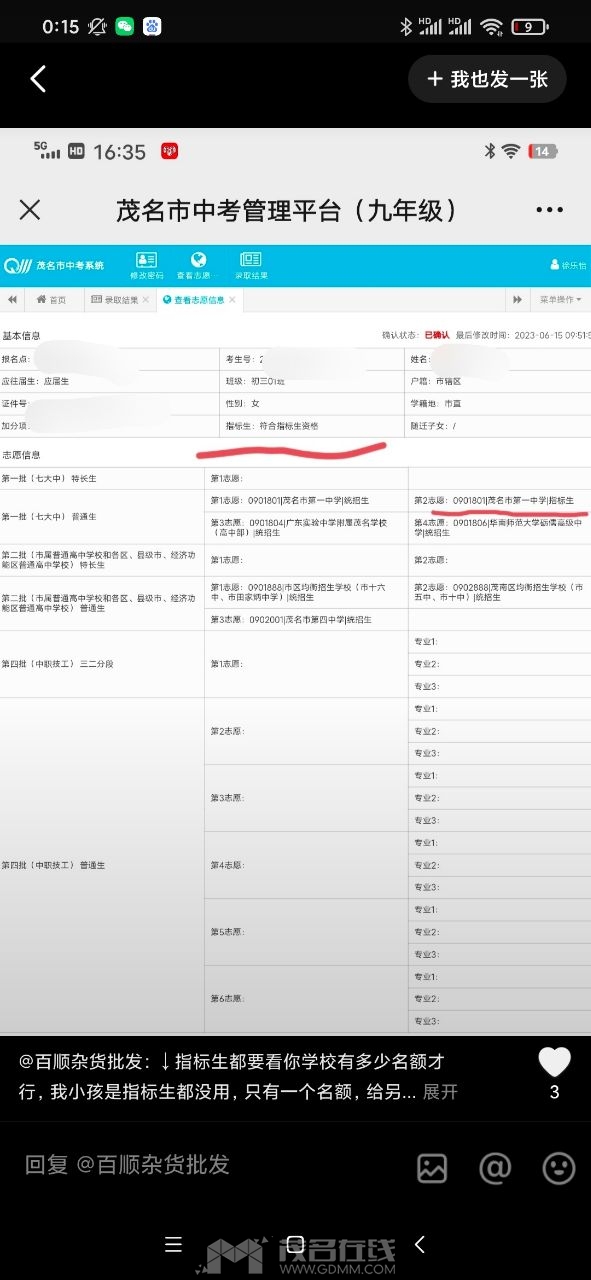Click the tab scroll-right double arrow
This screenshot has height=1280, width=591.
[x=517, y=300]
